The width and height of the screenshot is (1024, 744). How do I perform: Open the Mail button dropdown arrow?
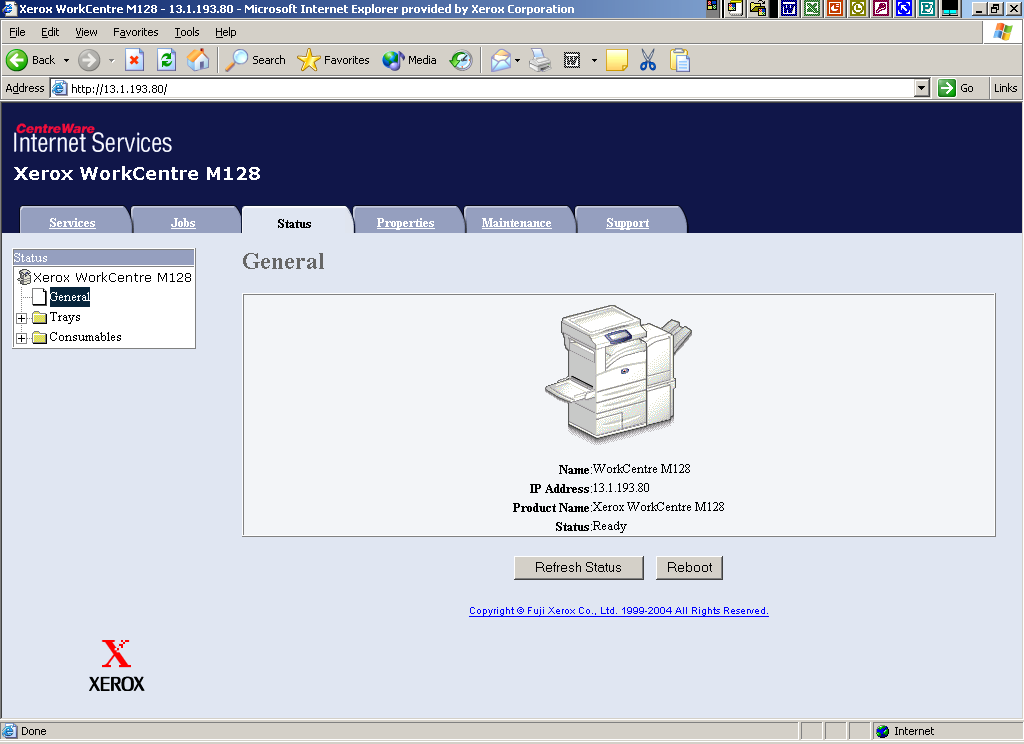pos(517,61)
